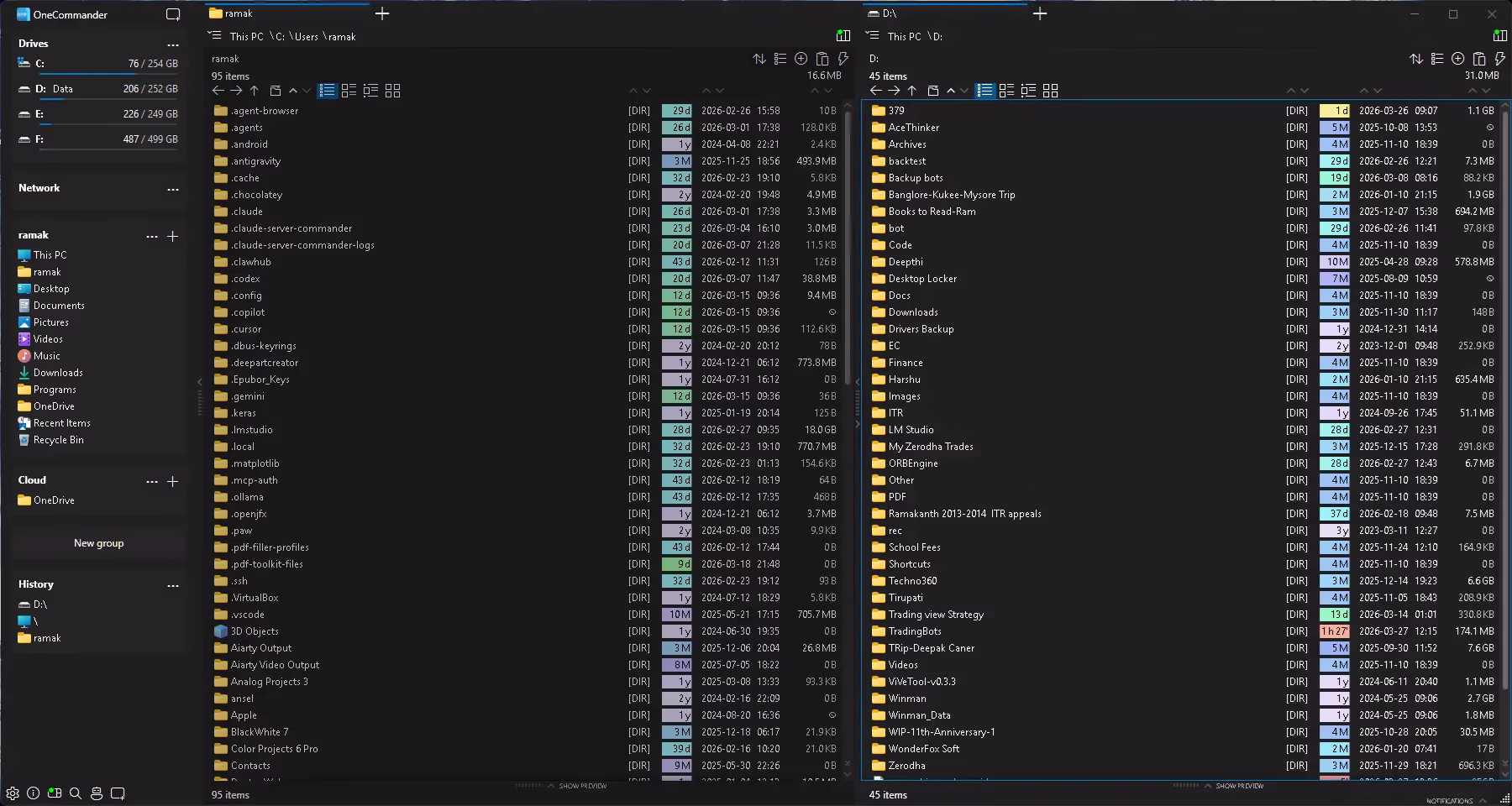
Task: Open settings via the bottom-left gear icon
Action: pos(13,793)
